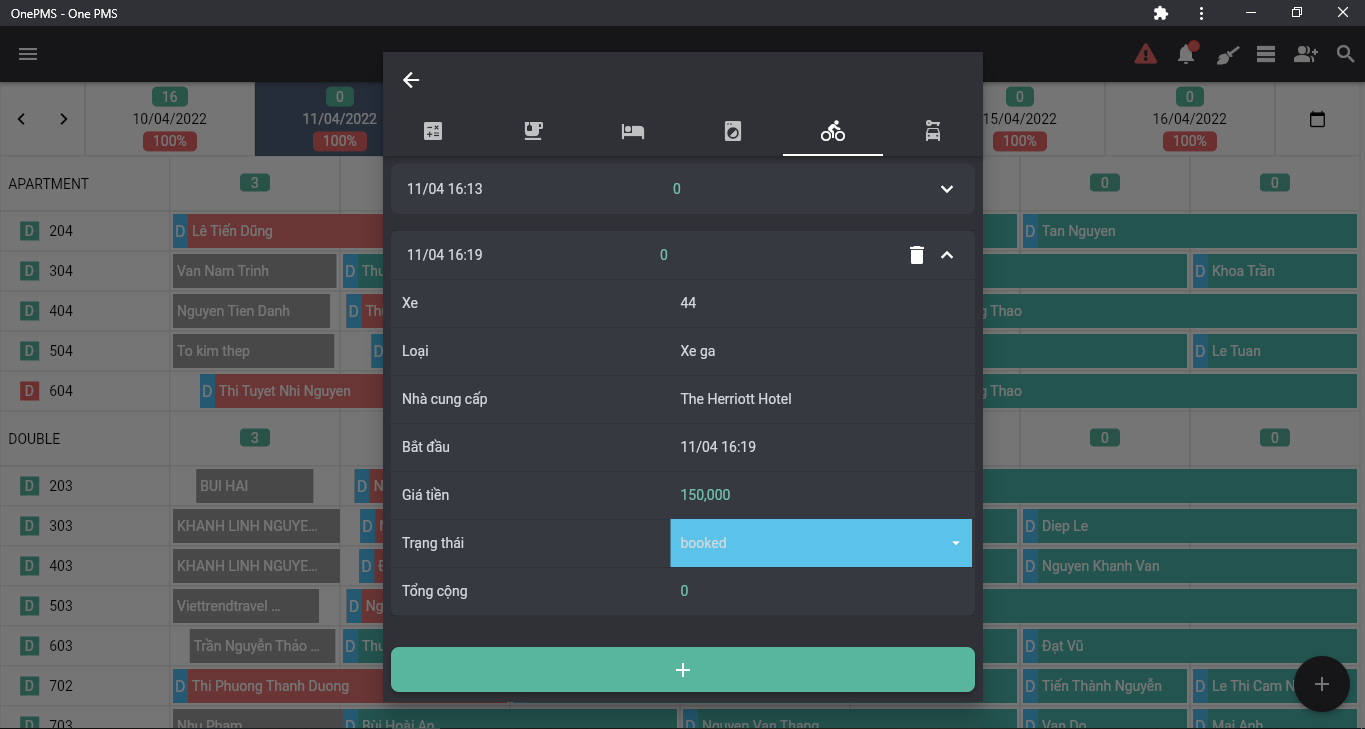The width and height of the screenshot is (1365, 729).
Task: Switch to the calculator summary tab
Action: click(x=433, y=131)
